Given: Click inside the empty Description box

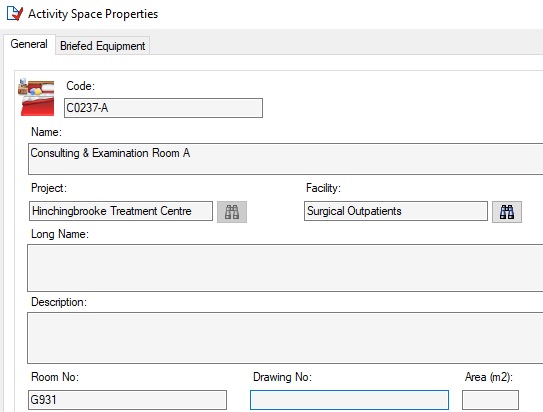Looking at the screenshot, I should [285, 338].
